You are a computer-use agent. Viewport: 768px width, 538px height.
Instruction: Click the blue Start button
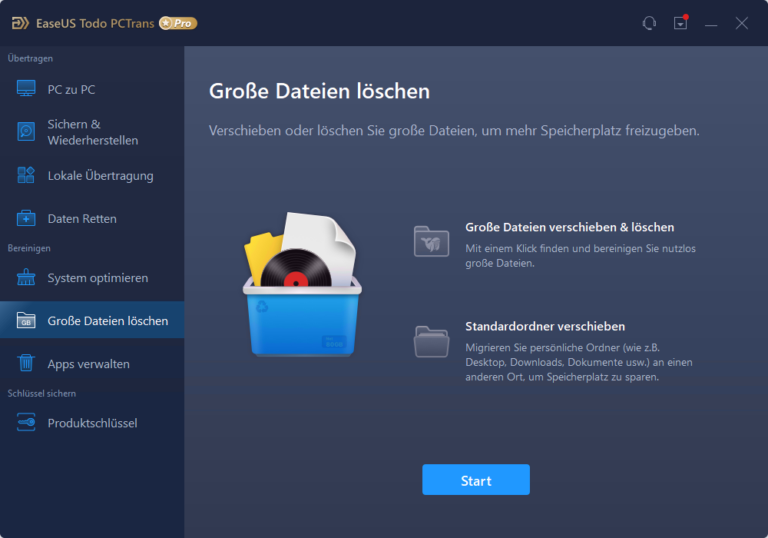[476, 480]
